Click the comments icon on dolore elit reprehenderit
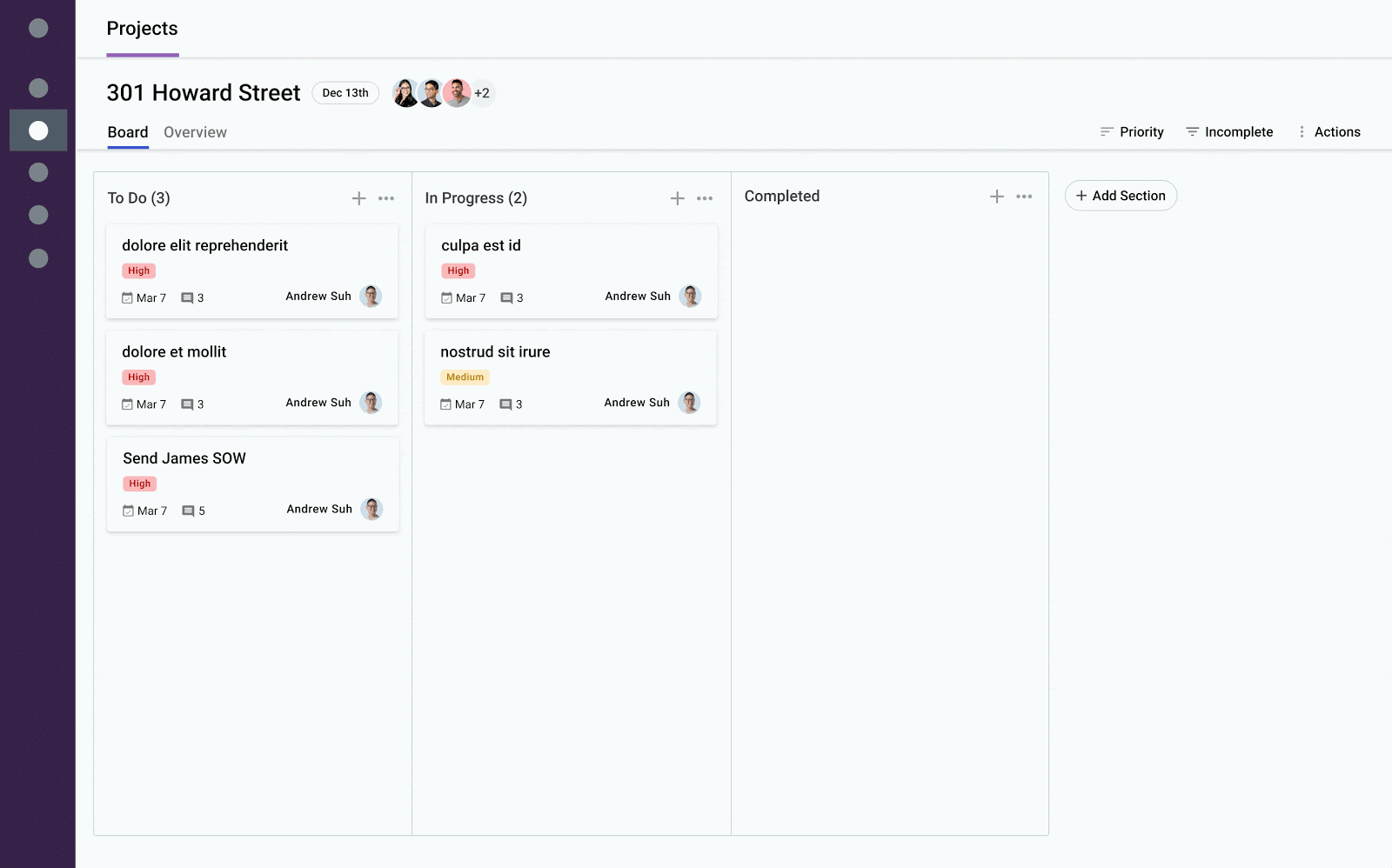Image resolution: width=1392 pixels, height=868 pixels. coord(187,298)
